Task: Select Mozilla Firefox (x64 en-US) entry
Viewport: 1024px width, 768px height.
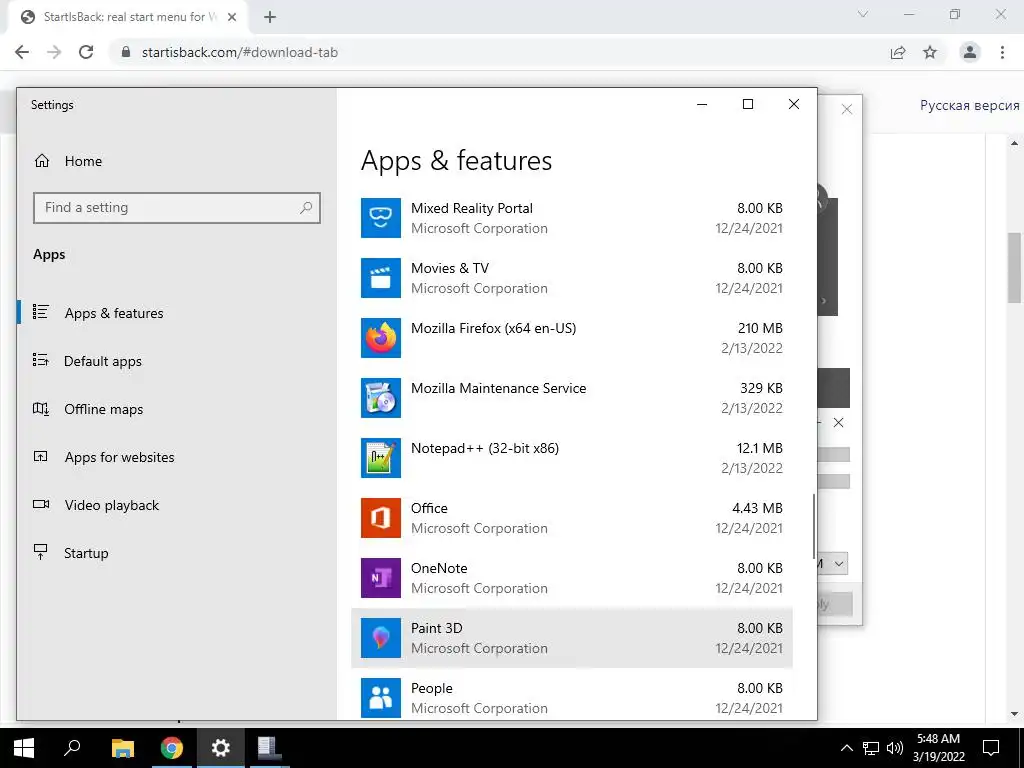Action: [571, 338]
